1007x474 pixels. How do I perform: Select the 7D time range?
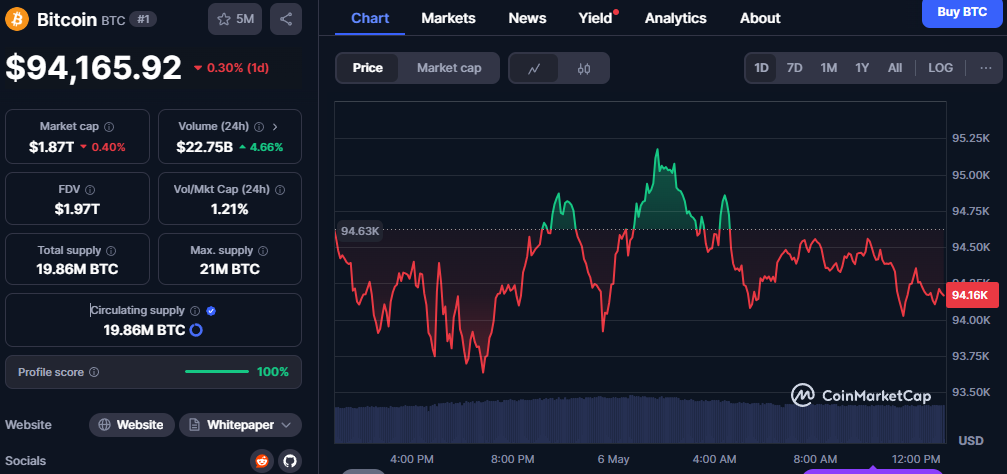point(794,68)
